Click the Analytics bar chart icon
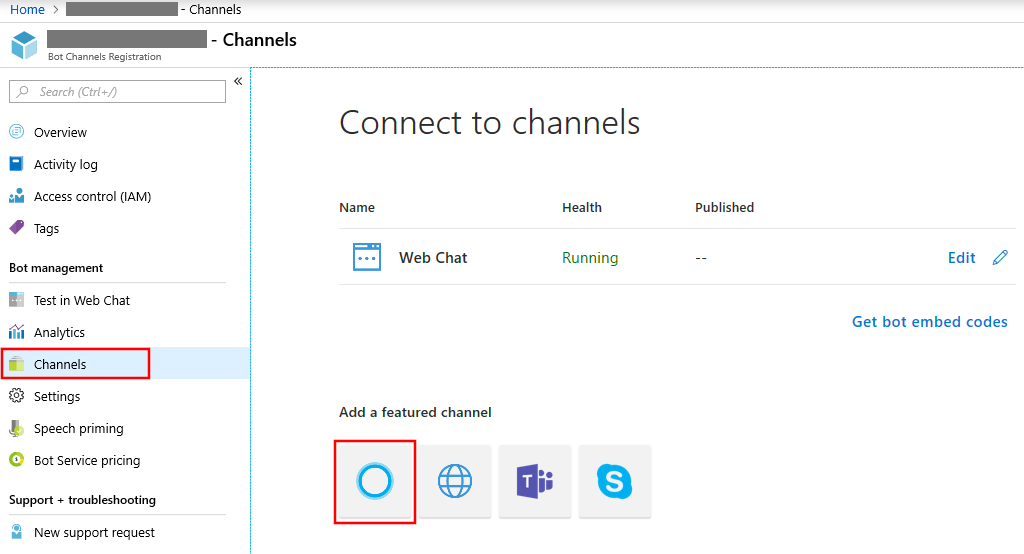This screenshot has height=554, width=1024. [16, 332]
